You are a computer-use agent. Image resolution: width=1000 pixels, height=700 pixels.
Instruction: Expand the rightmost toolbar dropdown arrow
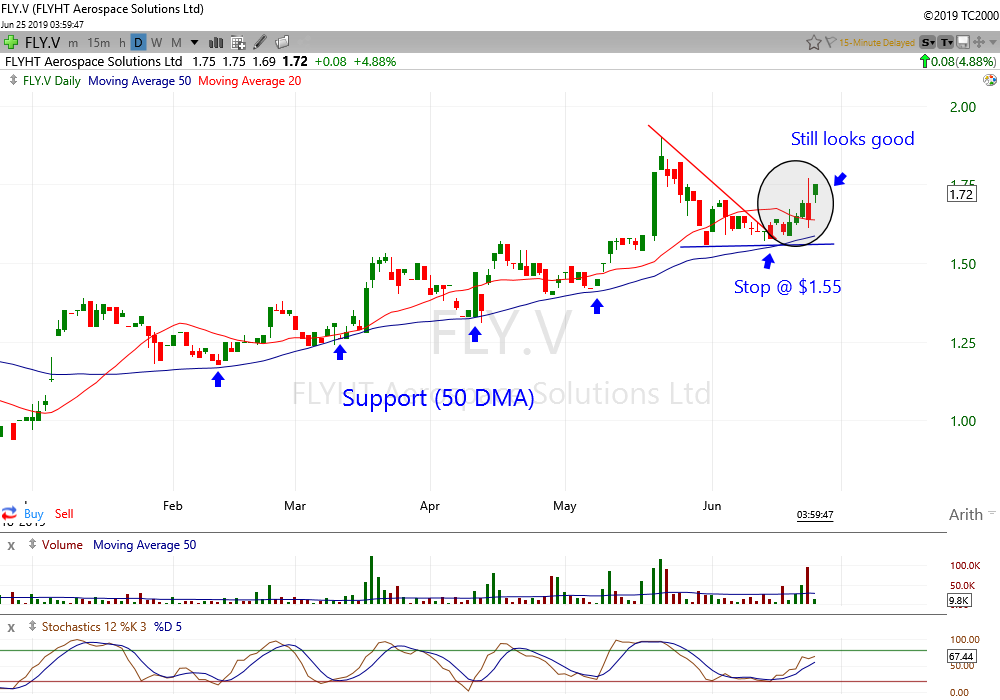(x=993, y=43)
